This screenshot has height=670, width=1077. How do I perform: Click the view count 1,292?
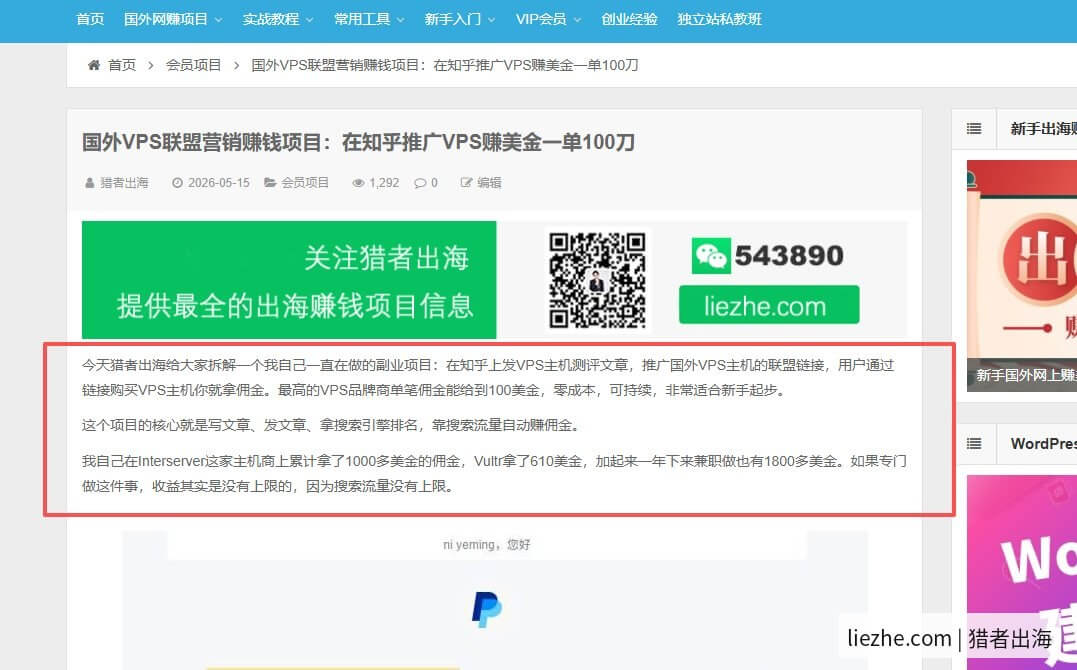coord(384,183)
